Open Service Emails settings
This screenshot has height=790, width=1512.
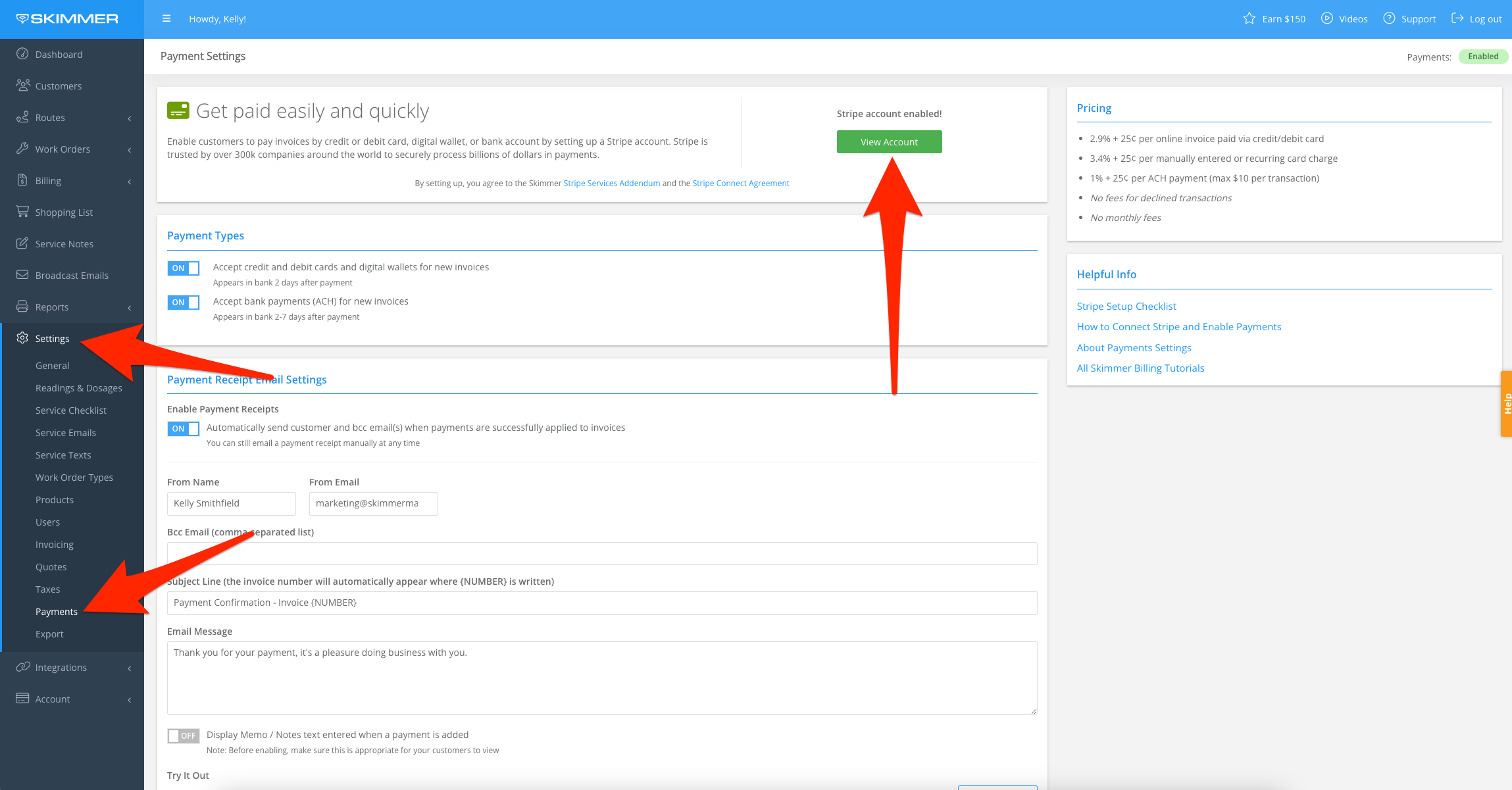pos(66,433)
